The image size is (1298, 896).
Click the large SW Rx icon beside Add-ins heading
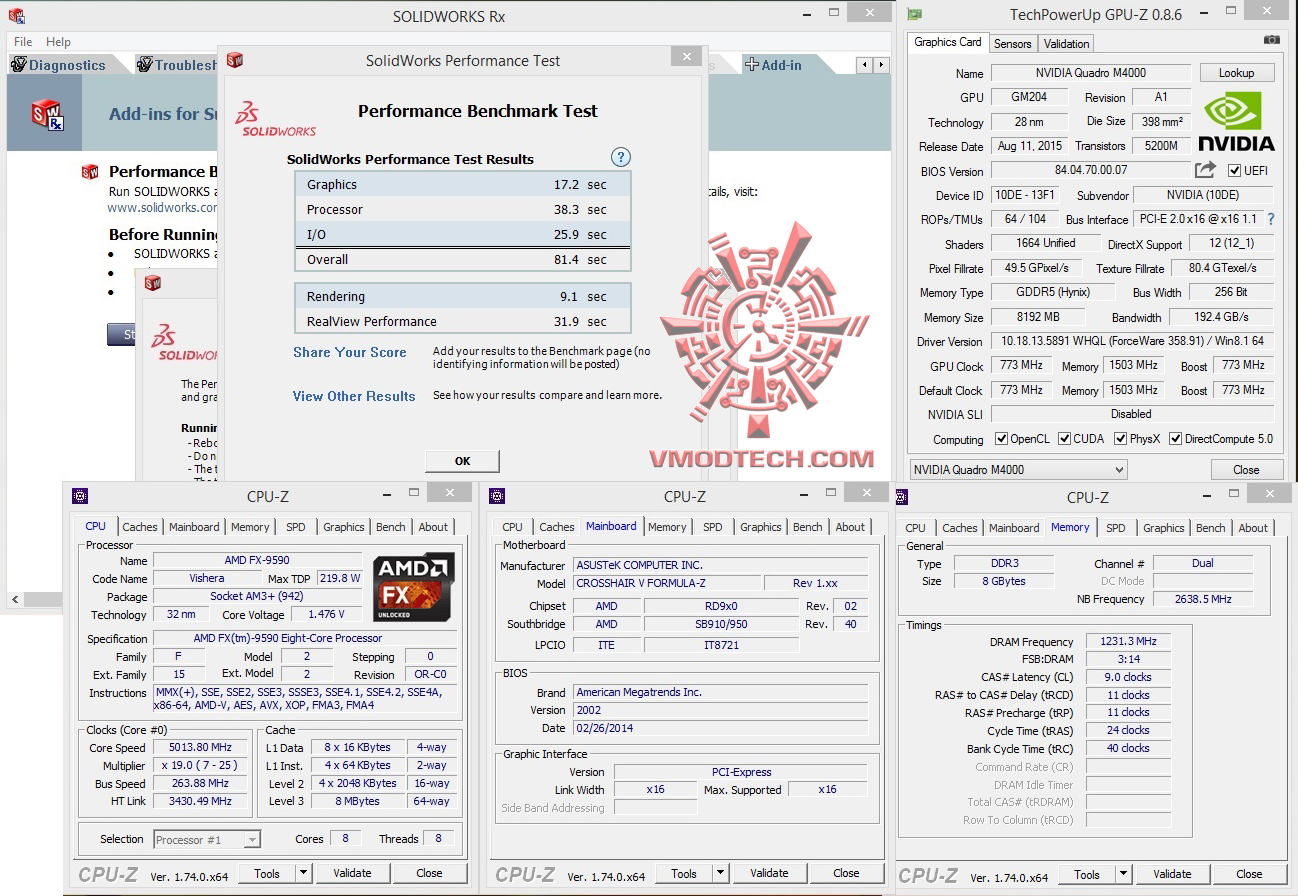[x=47, y=115]
